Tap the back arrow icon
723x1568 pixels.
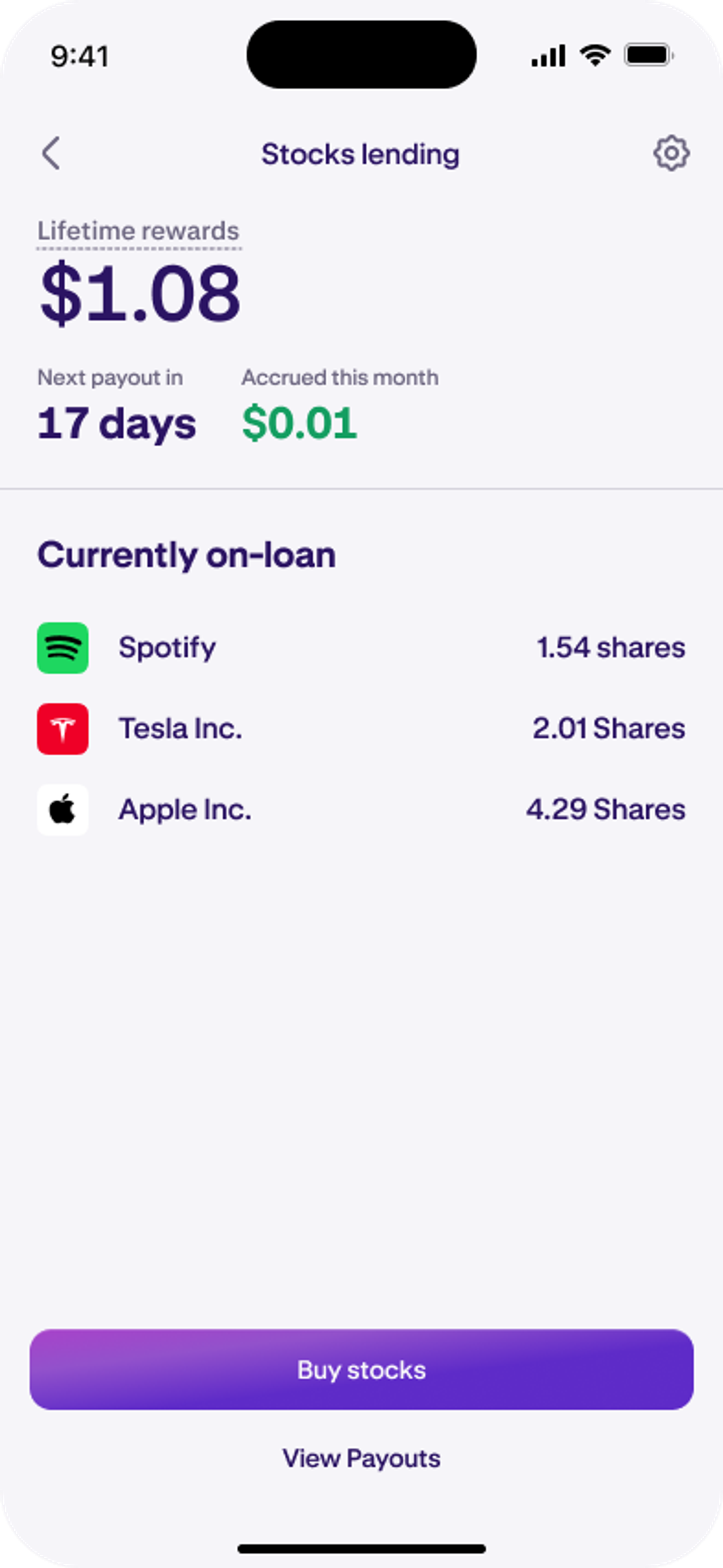click(x=51, y=153)
